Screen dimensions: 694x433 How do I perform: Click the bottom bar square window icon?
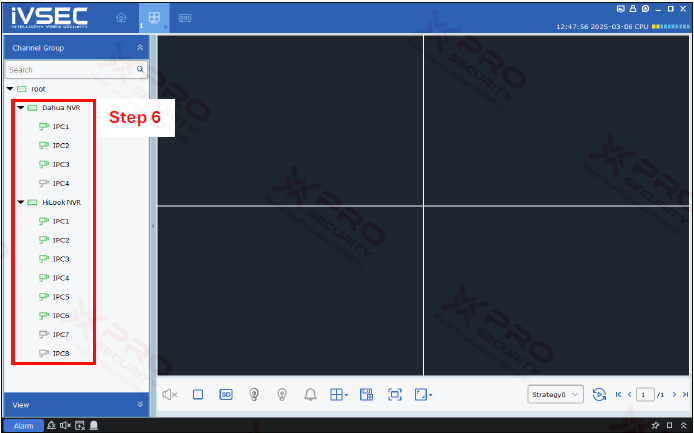(x=670, y=425)
